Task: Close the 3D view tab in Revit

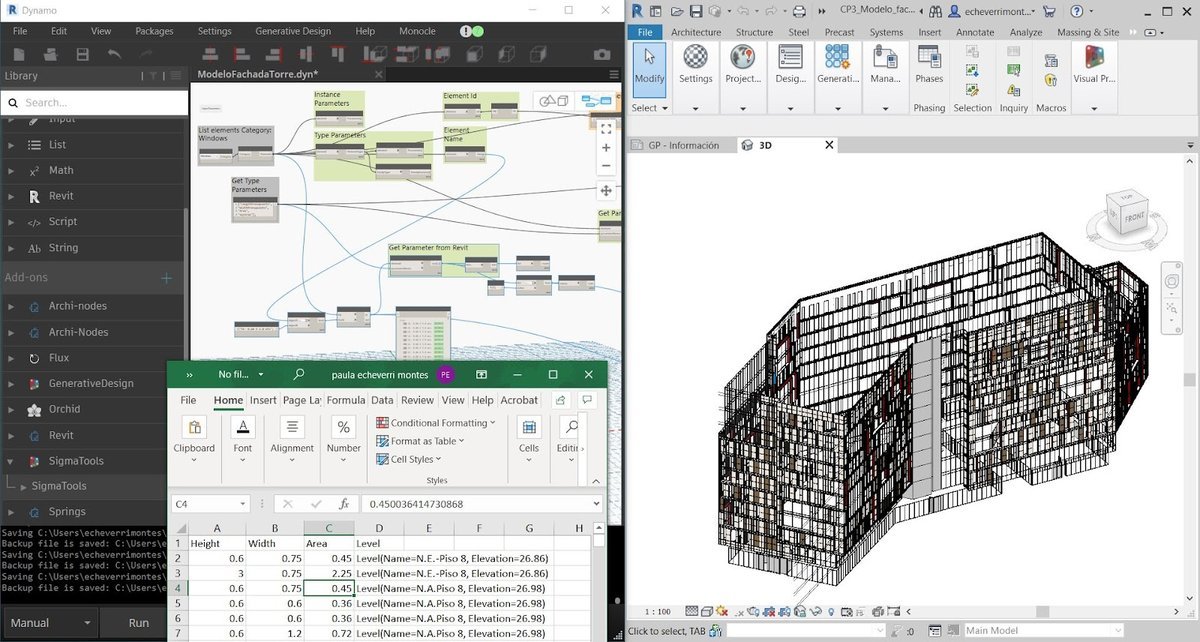Action: [x=828, y=145]
